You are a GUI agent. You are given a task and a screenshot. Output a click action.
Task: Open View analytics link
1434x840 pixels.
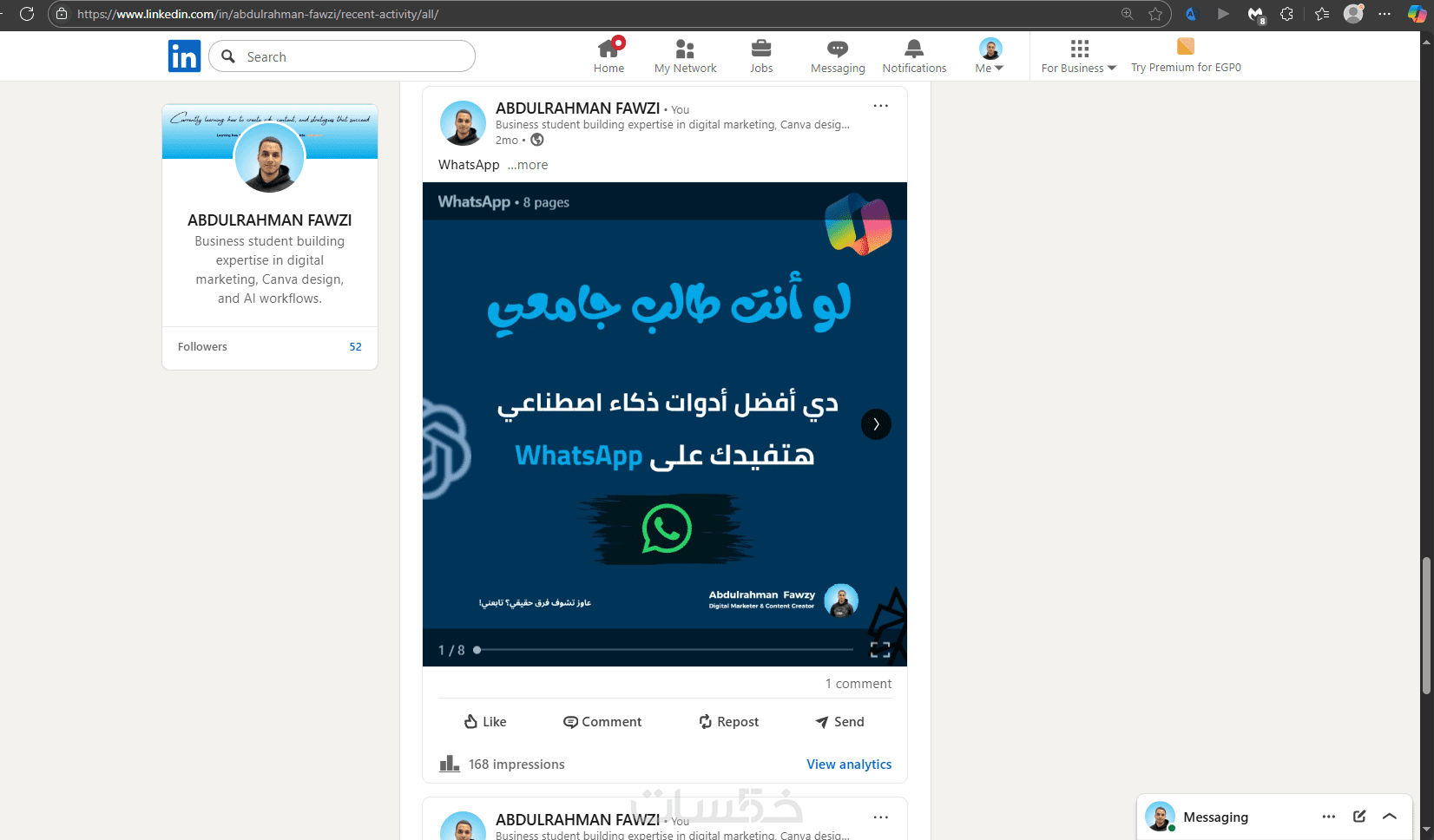click(x=849, y=765)
